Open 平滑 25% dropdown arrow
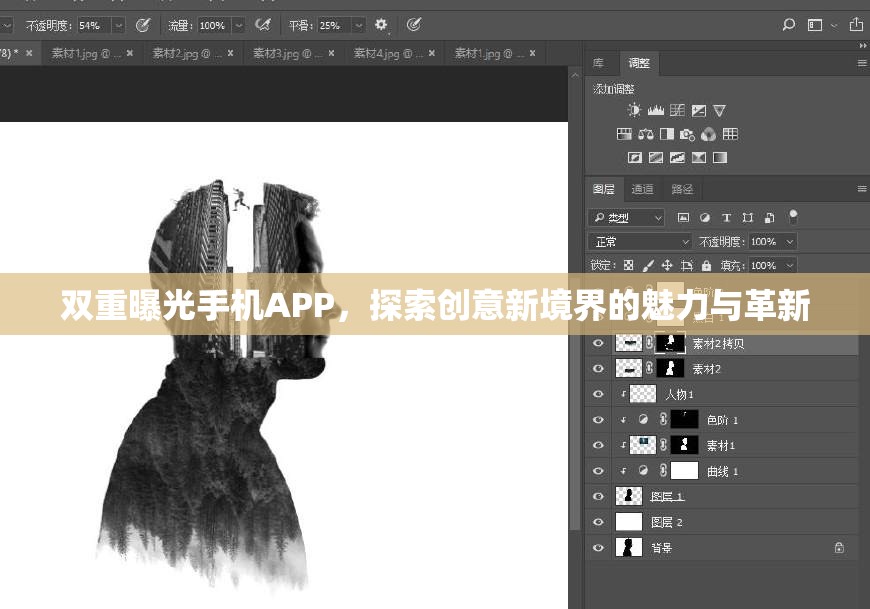Image resolution: width=870 pixels, height=609 pixels. tap(359, 26)
